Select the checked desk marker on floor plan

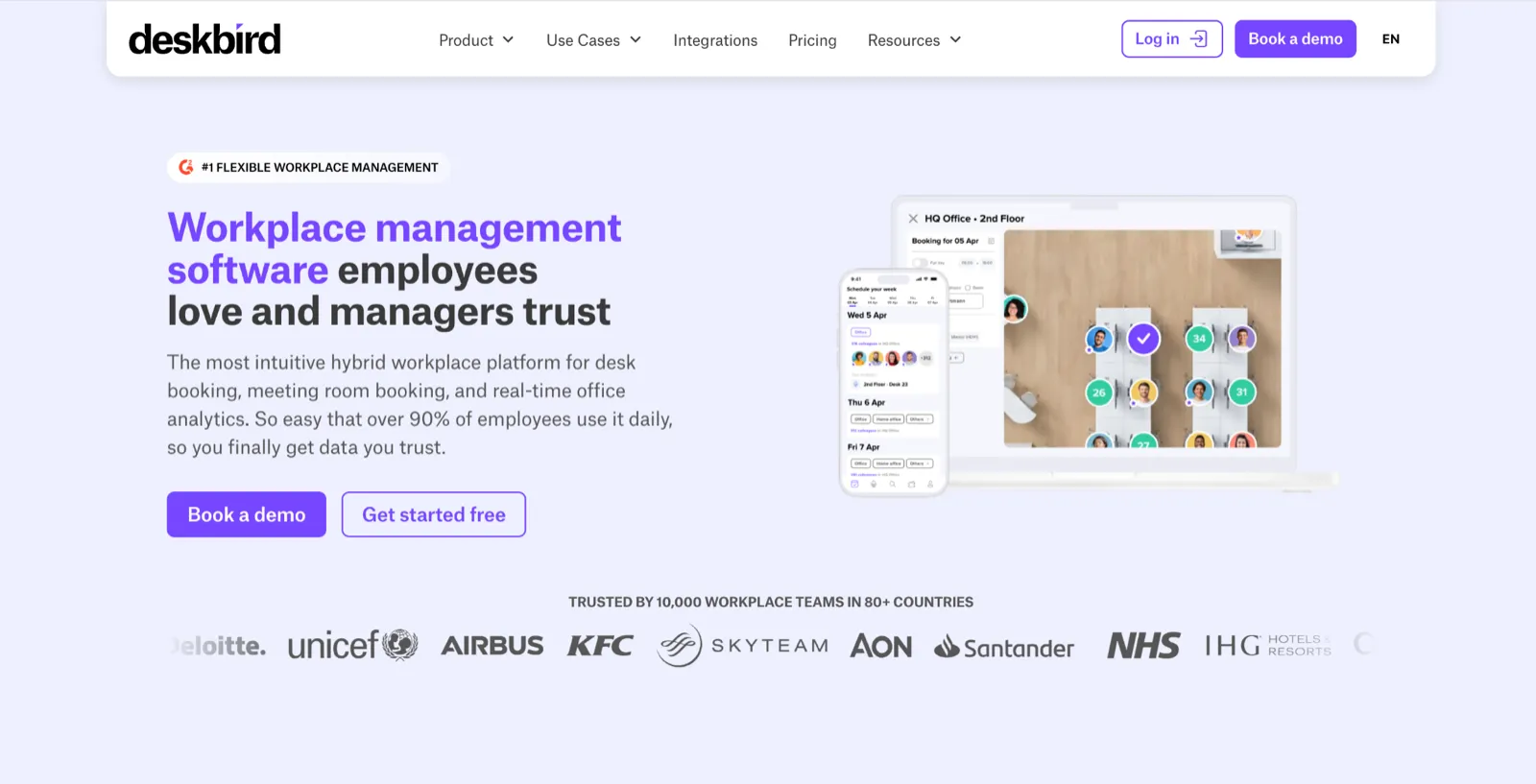point(1143,339)
